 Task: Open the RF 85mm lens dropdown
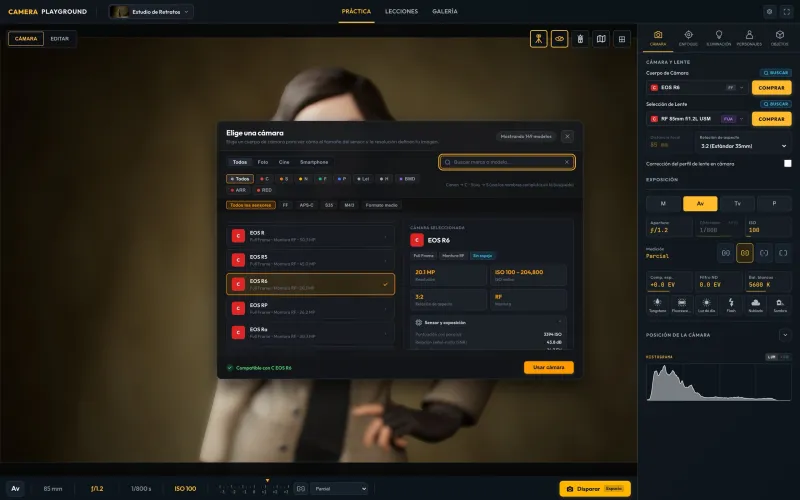coord(697,119)
